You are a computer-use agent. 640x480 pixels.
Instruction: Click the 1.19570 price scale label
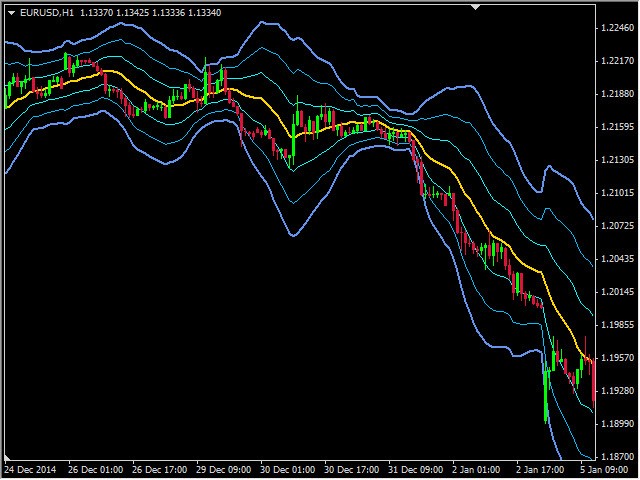tap(617, 358)
